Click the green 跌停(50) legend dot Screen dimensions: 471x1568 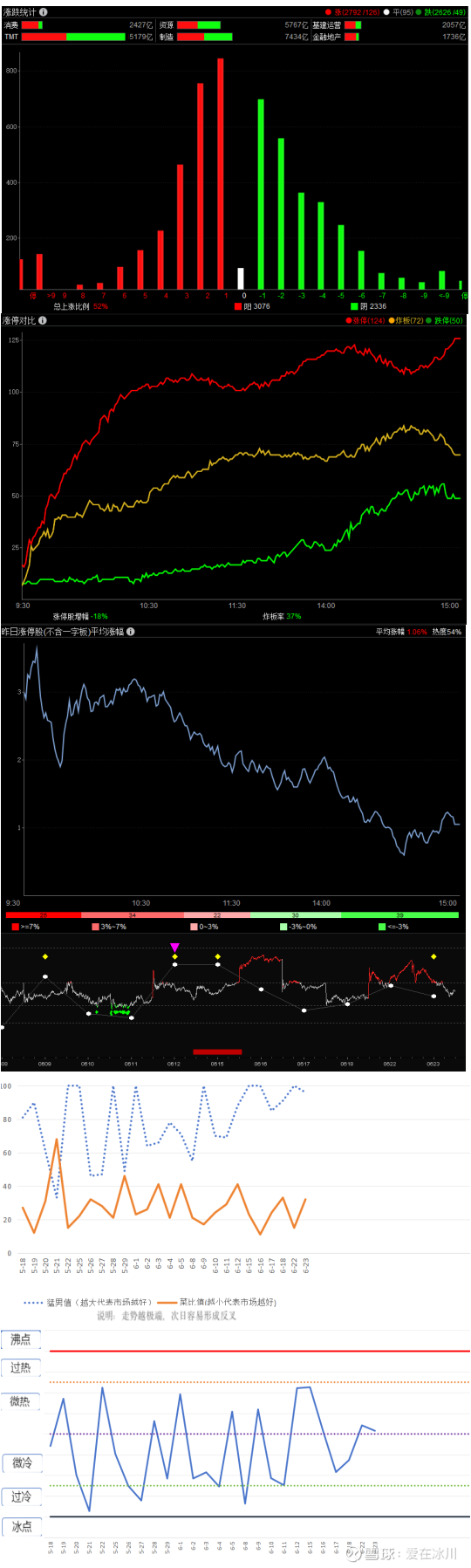pos(428,321)
